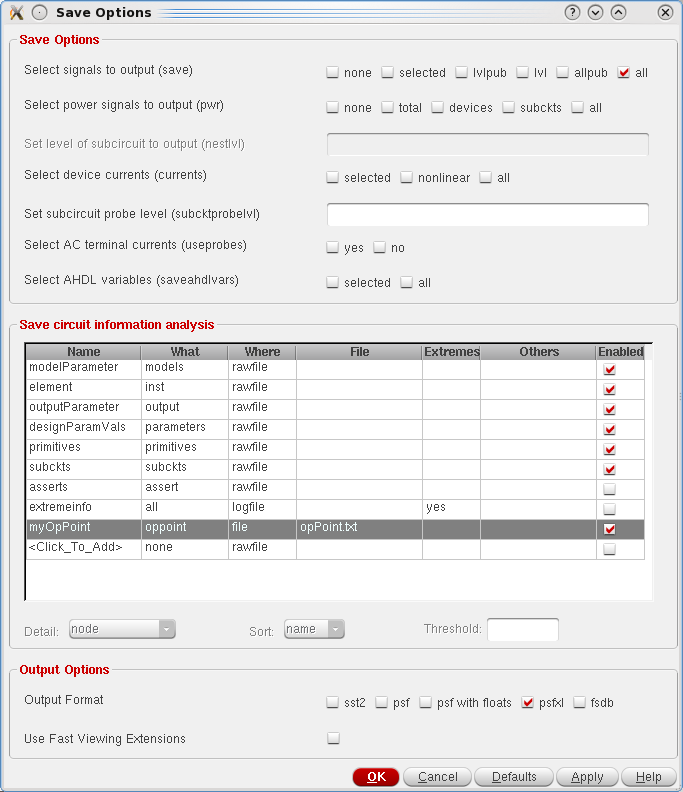Click the 'Name' column header

click(x=84, y=352)
